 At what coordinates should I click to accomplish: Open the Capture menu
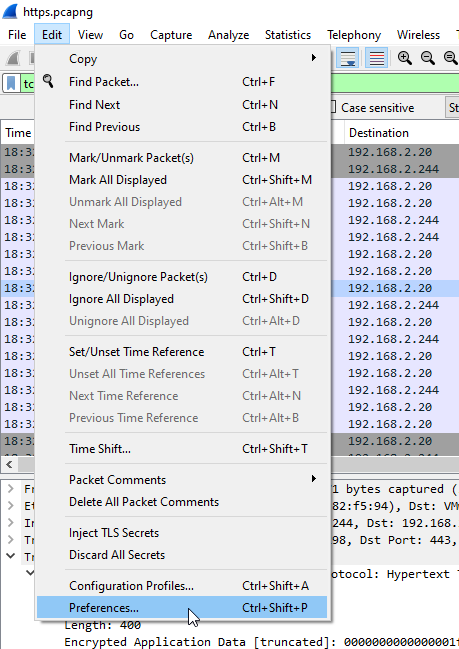171,35
